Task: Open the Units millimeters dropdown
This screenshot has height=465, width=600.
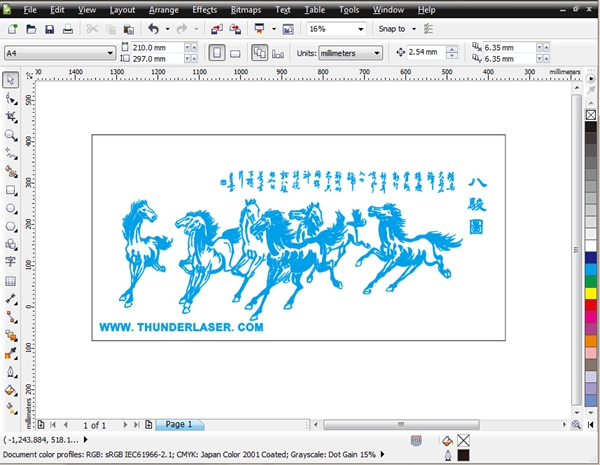Action: pos(377,53)
